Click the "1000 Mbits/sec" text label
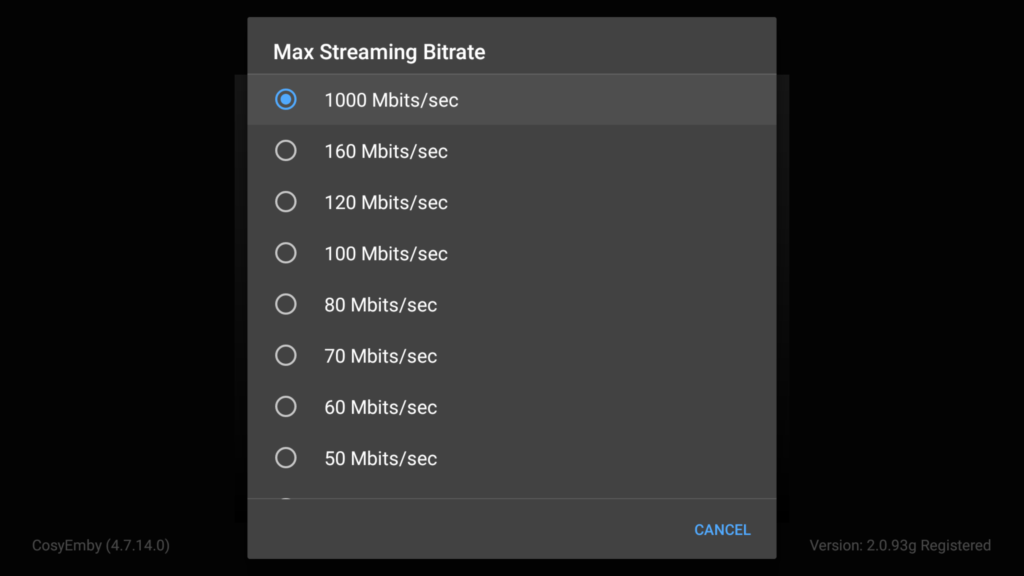 click(391, 100)
